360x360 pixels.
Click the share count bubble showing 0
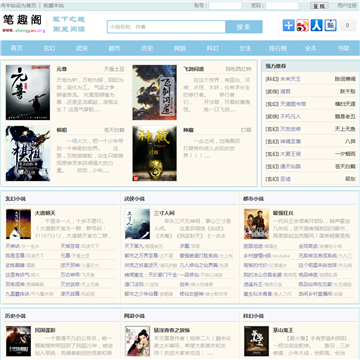[348, 25]
